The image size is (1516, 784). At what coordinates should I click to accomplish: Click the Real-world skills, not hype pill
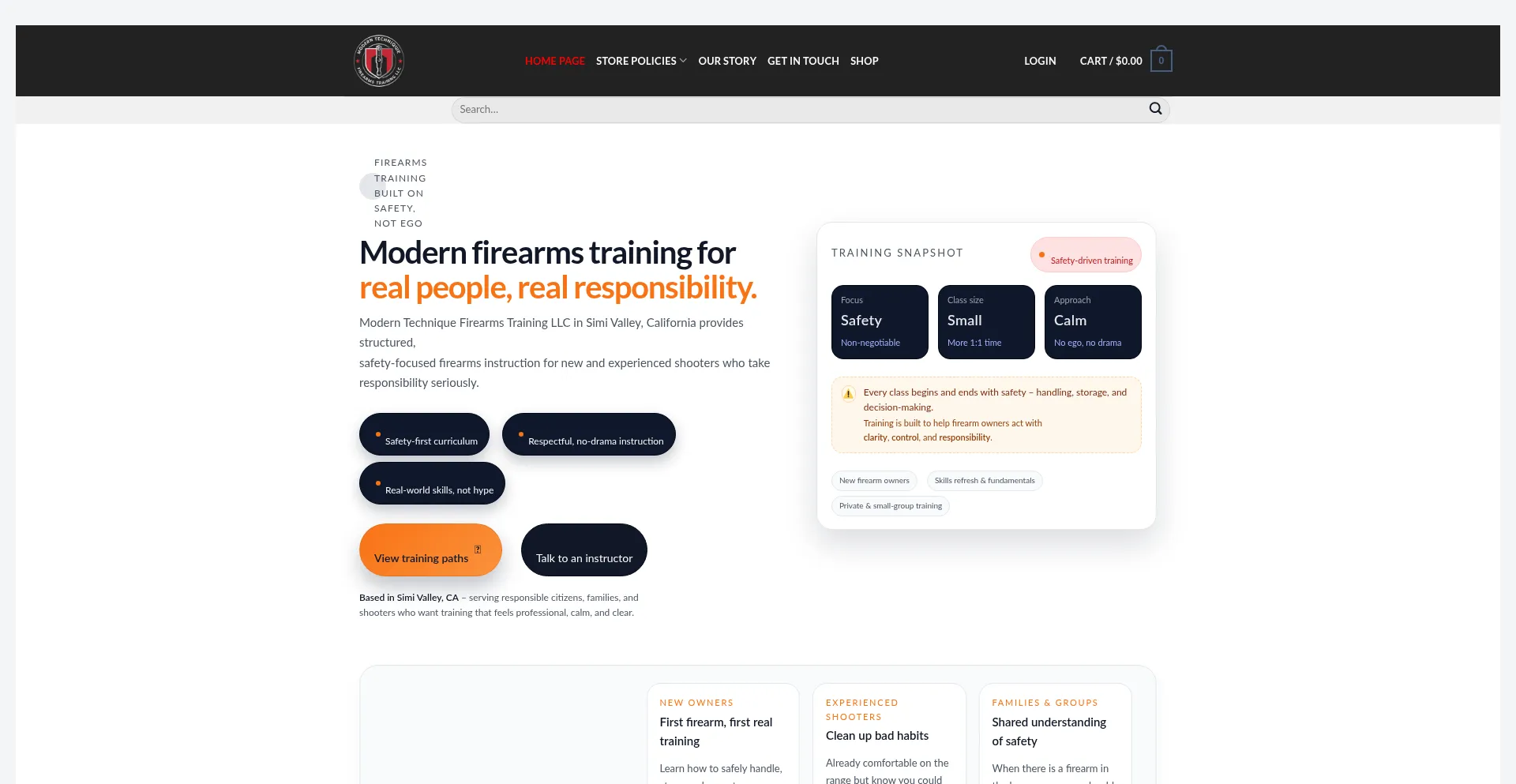432,484
